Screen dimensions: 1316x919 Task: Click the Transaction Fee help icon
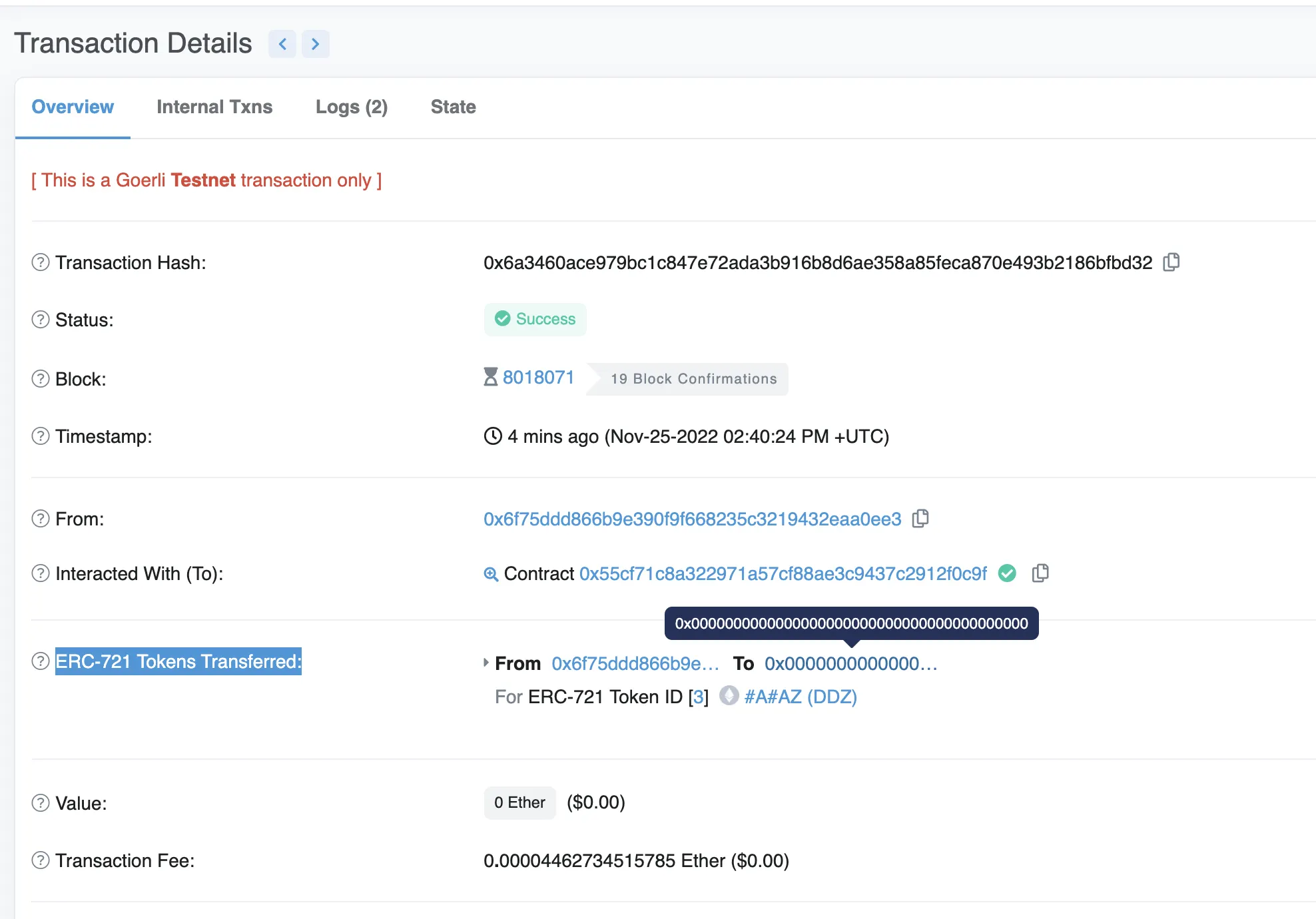[41, 860]
